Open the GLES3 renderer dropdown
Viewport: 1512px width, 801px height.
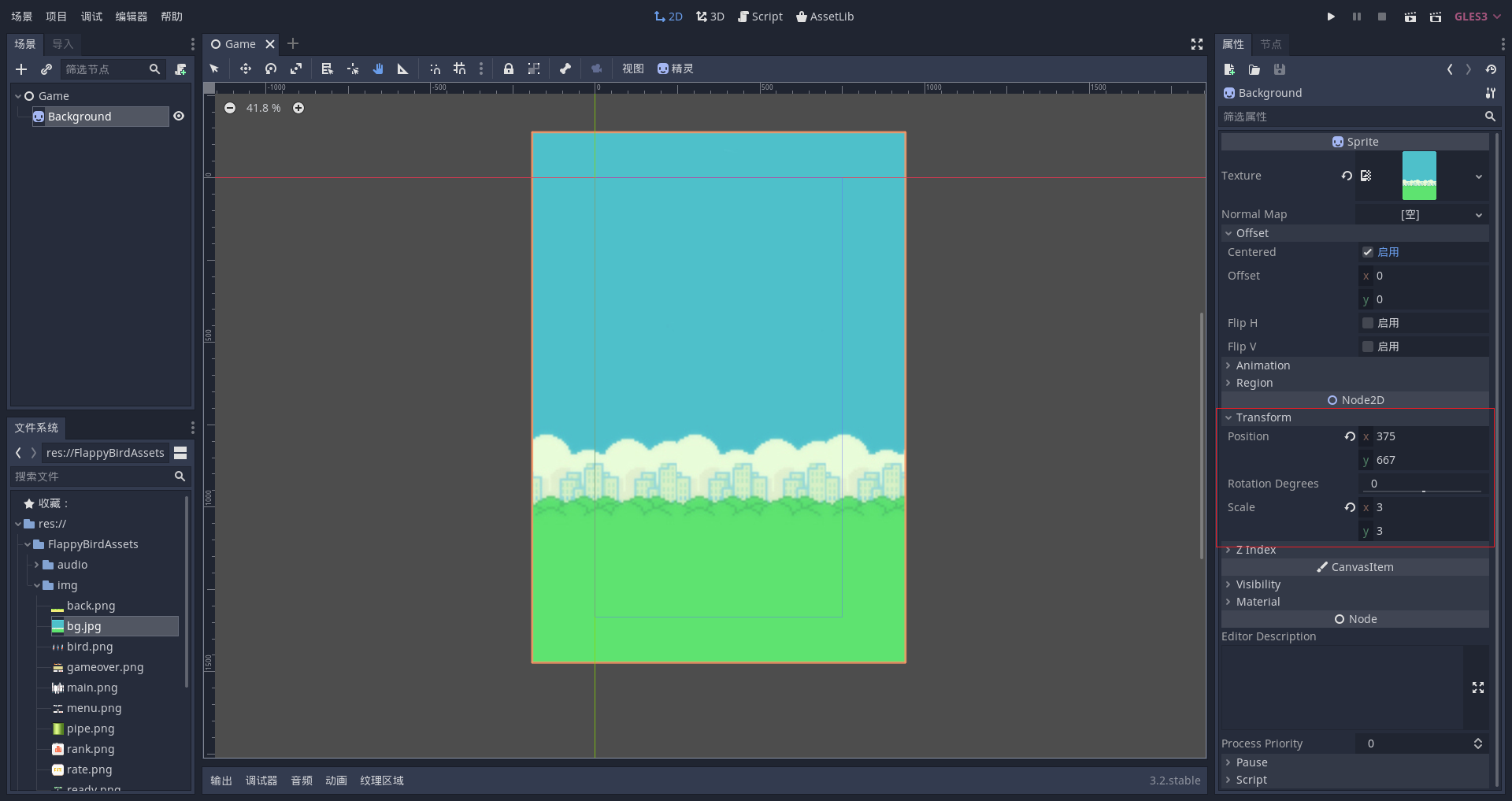[x=1478, y=17]
